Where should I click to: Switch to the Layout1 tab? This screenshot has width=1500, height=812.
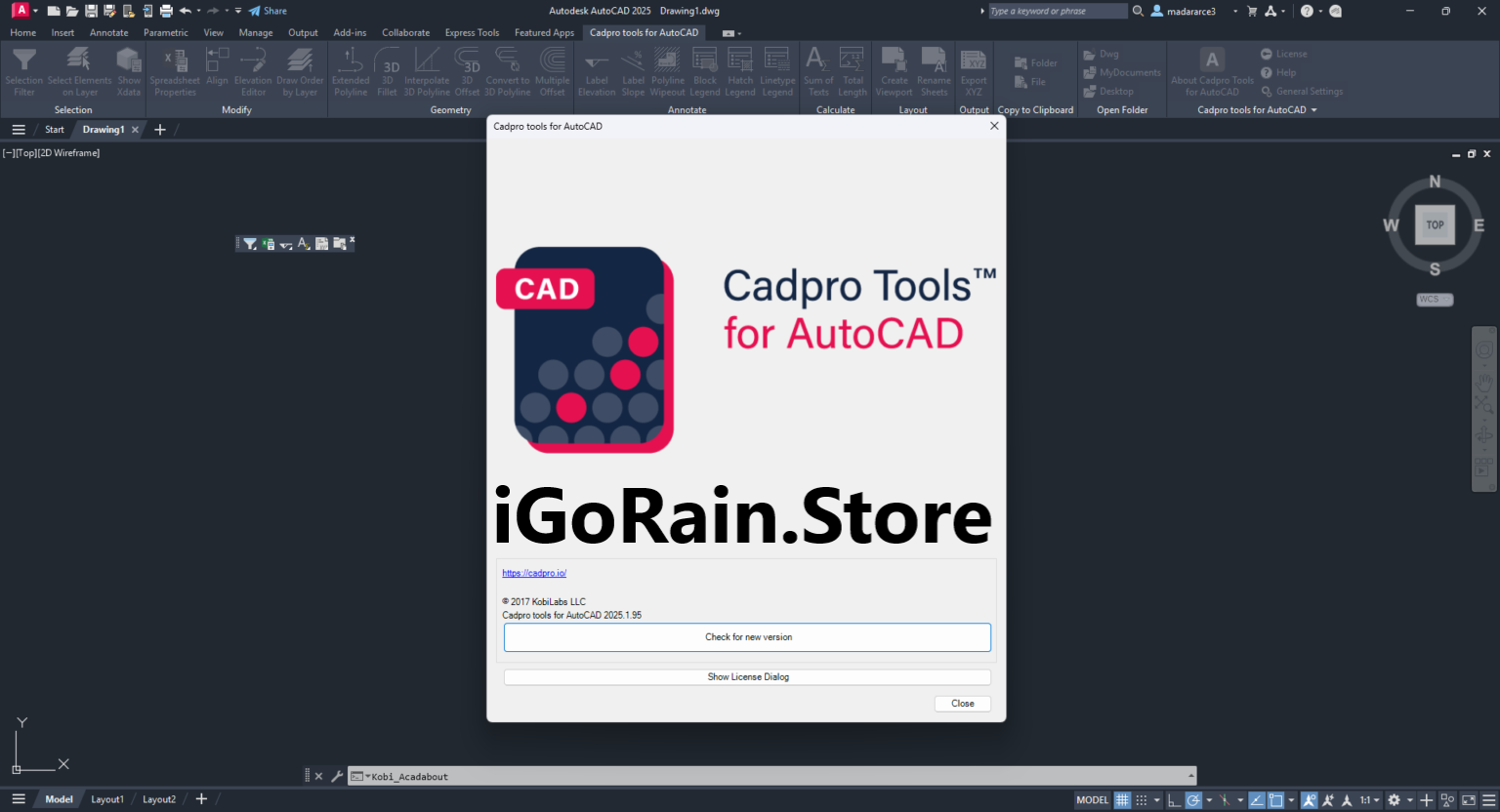coord(107,798)
